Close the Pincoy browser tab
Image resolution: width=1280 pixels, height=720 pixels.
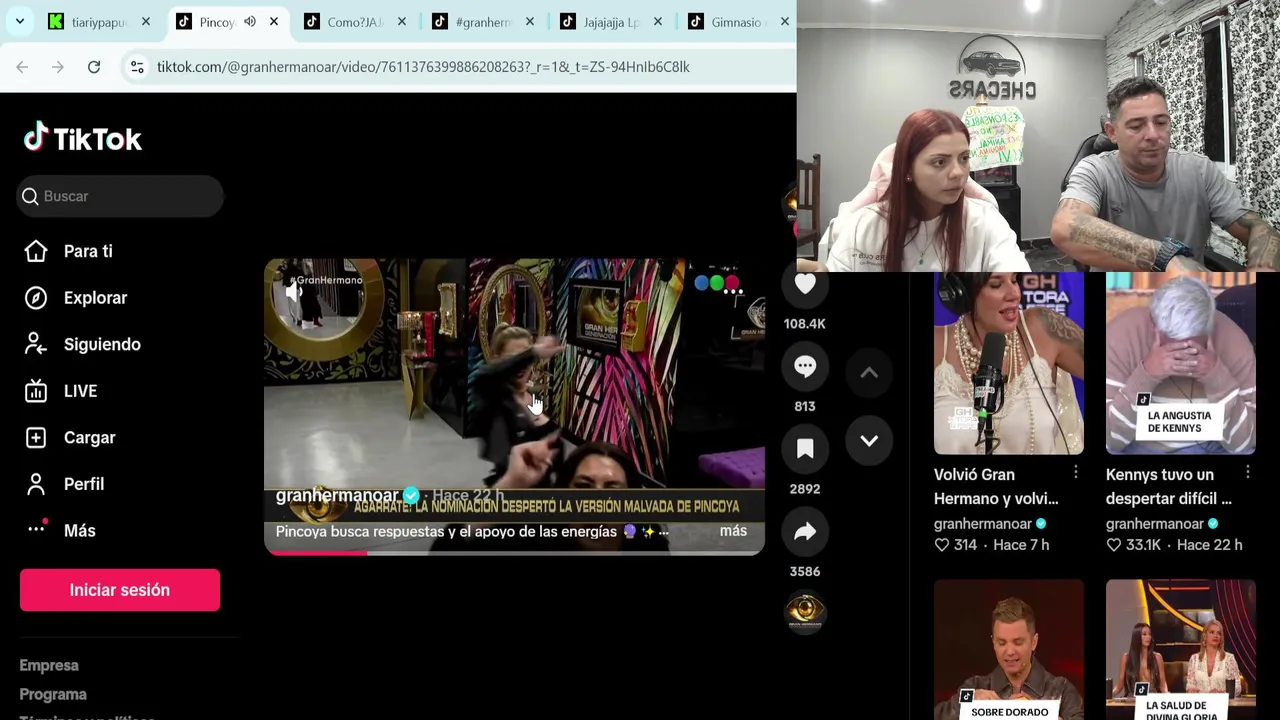(274, 22)
